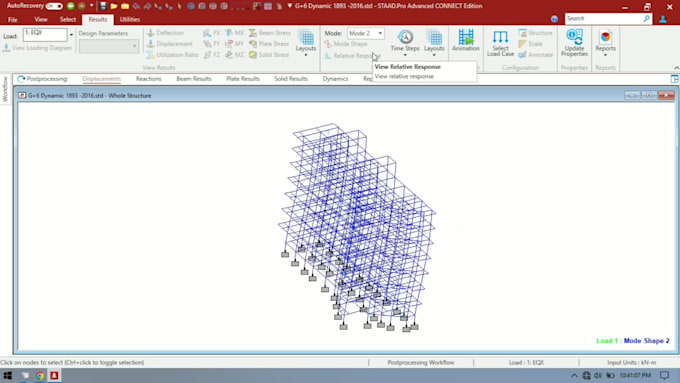Open the notification center icon
The height and width of the screenshot is (383, 680).
(664, 376)
